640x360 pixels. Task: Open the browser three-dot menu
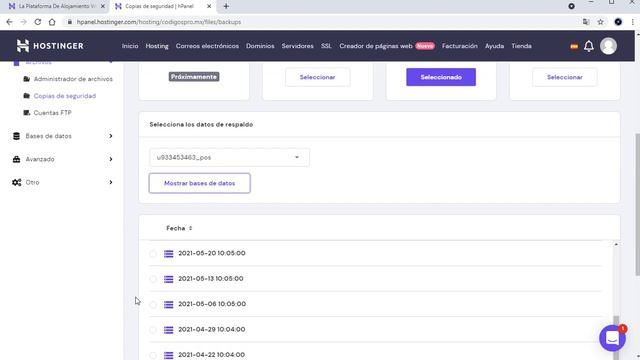[x=633, y=22]
